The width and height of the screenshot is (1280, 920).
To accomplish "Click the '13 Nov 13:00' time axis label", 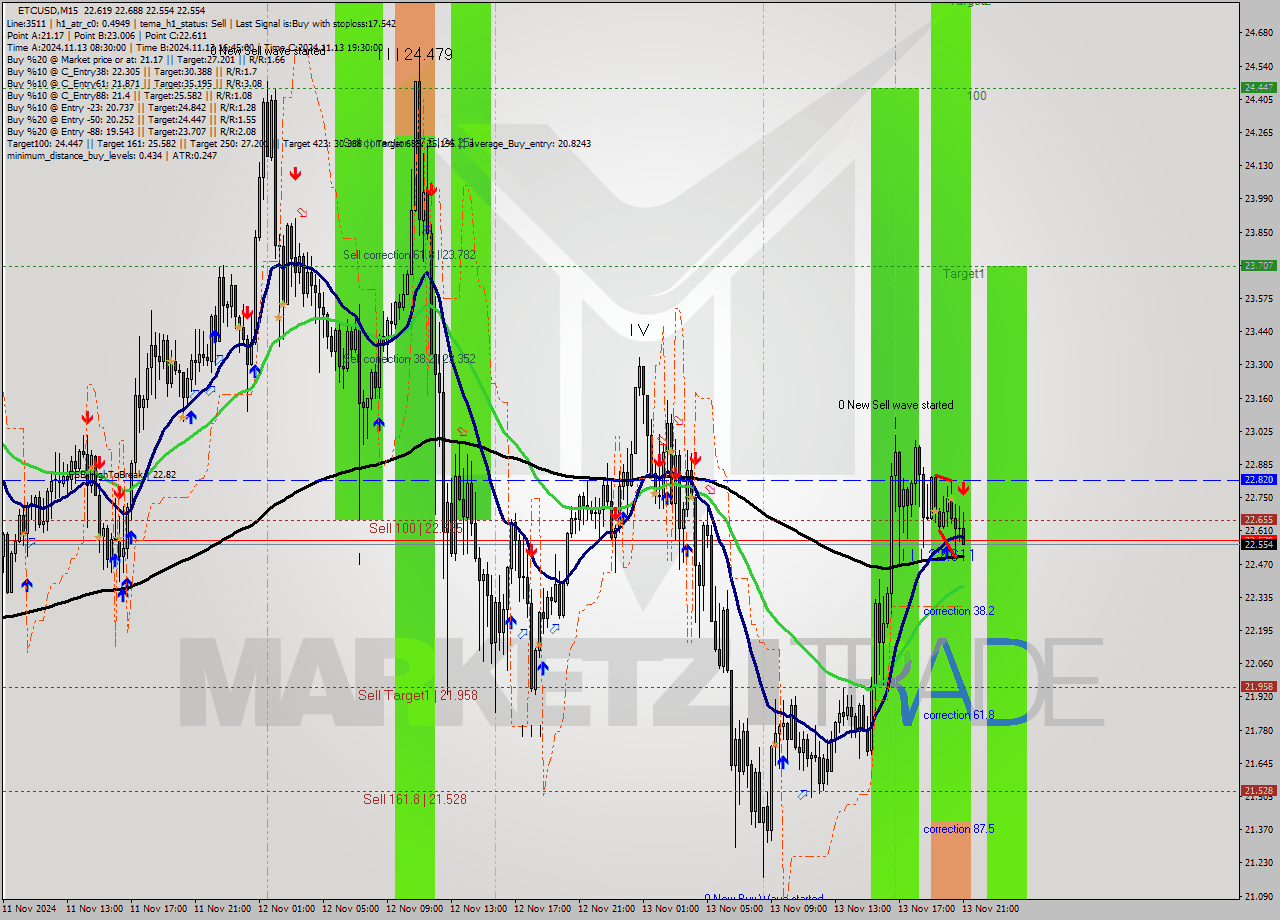I will pos(862,909).
